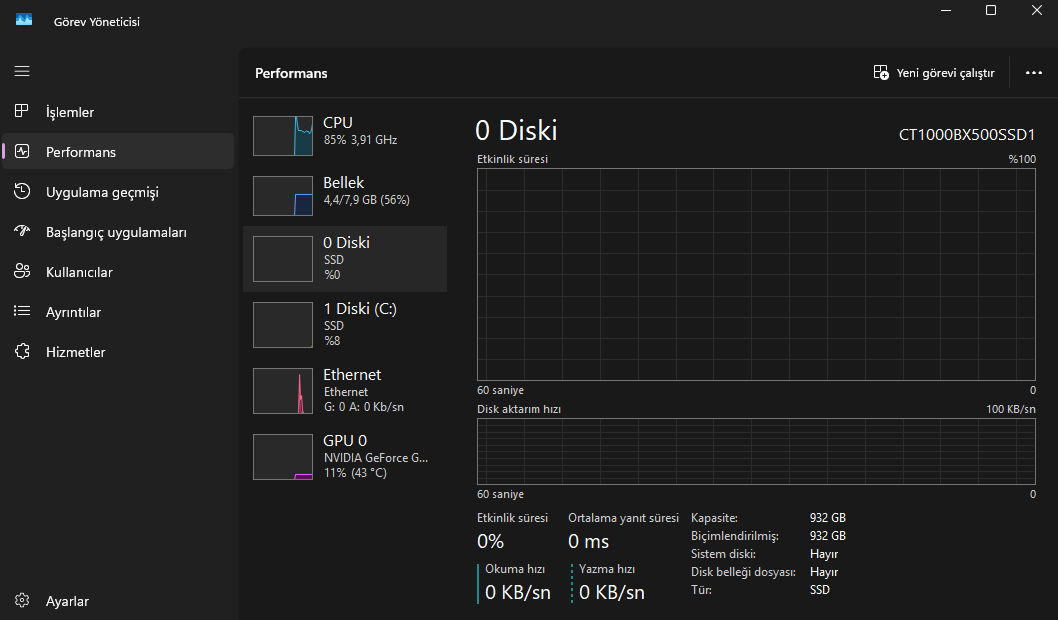Click the Performans sidebar icon
The image size is (1058, 620).
point(22,152)
